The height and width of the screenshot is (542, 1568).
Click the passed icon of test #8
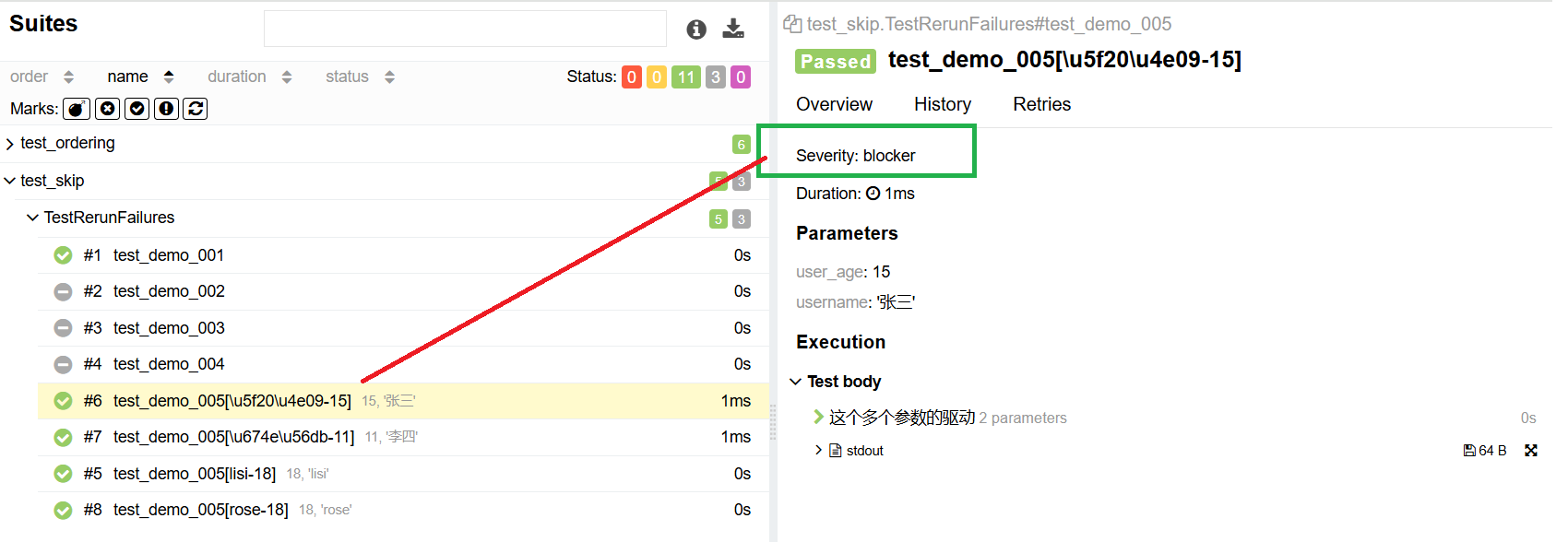click(63, 510)
